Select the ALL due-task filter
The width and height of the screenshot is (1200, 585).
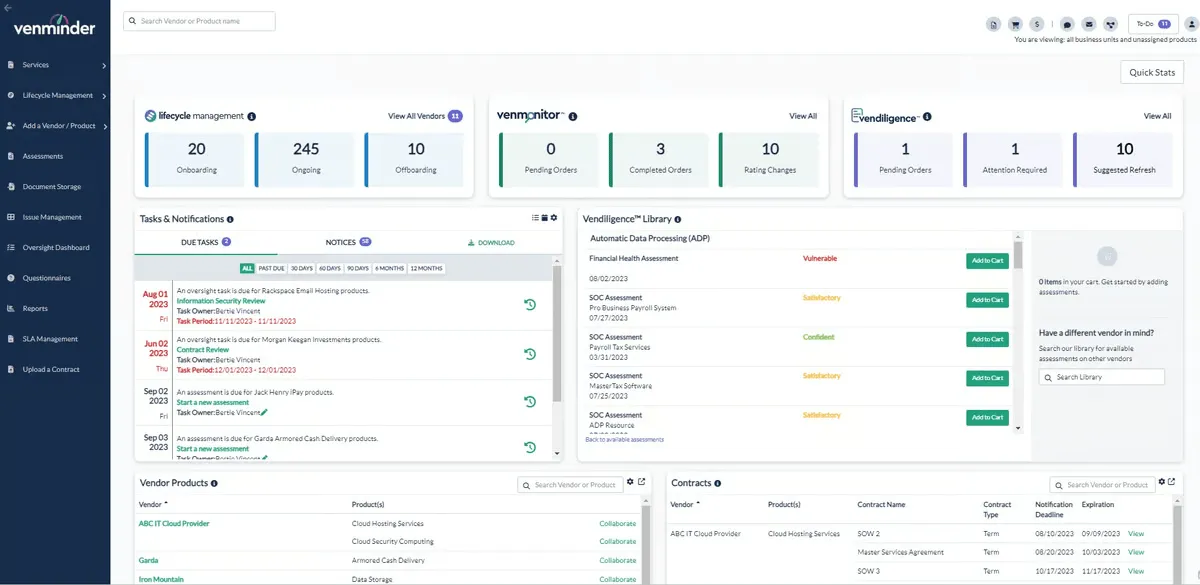pyautogui.click(x=246, y=268)
